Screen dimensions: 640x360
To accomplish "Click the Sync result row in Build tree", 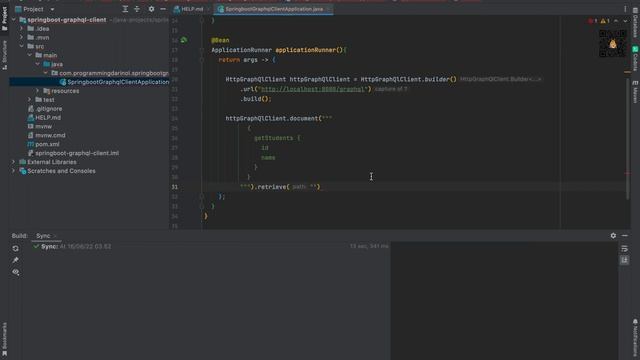I will (x=212, y=247).
